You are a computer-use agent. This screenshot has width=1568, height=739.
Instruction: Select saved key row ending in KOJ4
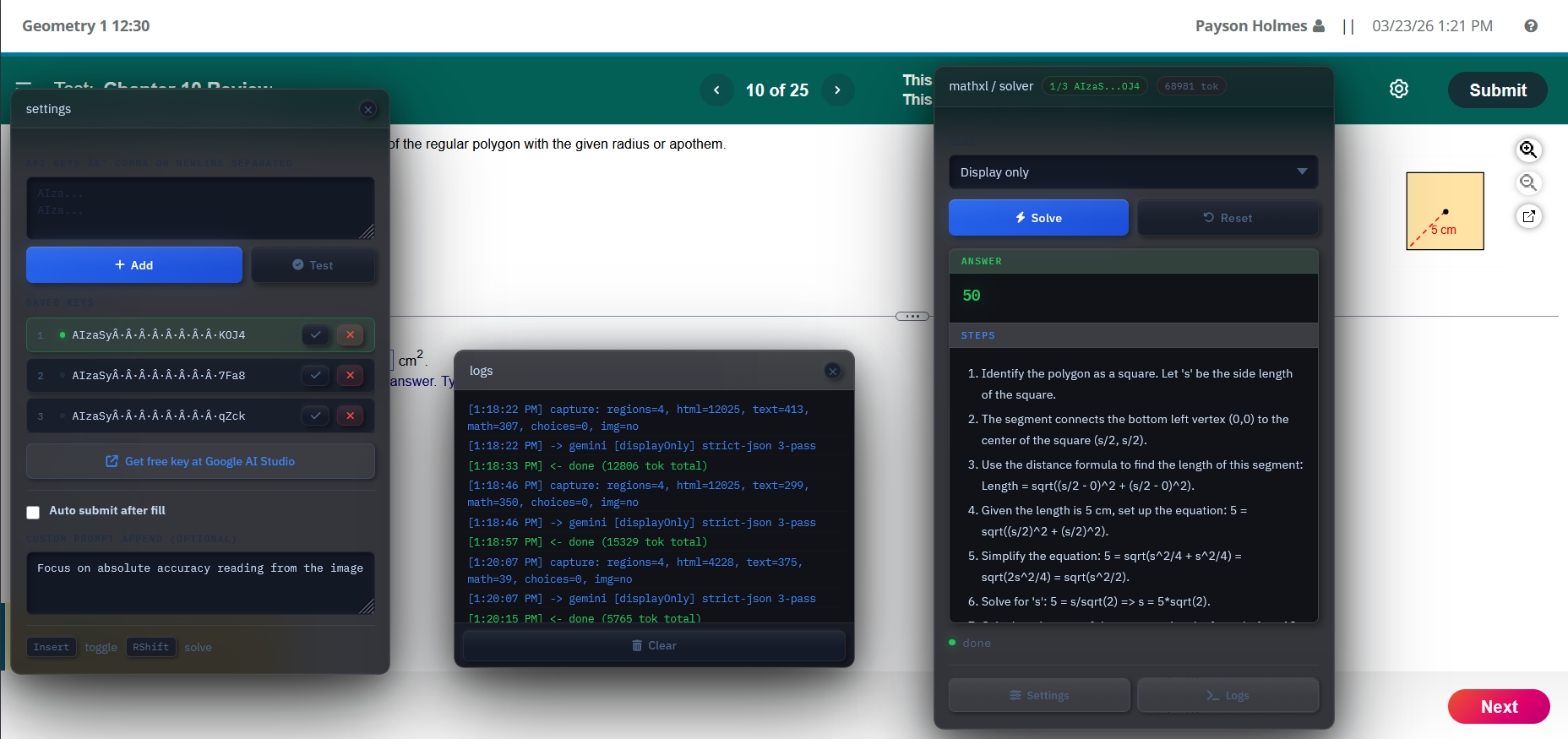[200, 334]
